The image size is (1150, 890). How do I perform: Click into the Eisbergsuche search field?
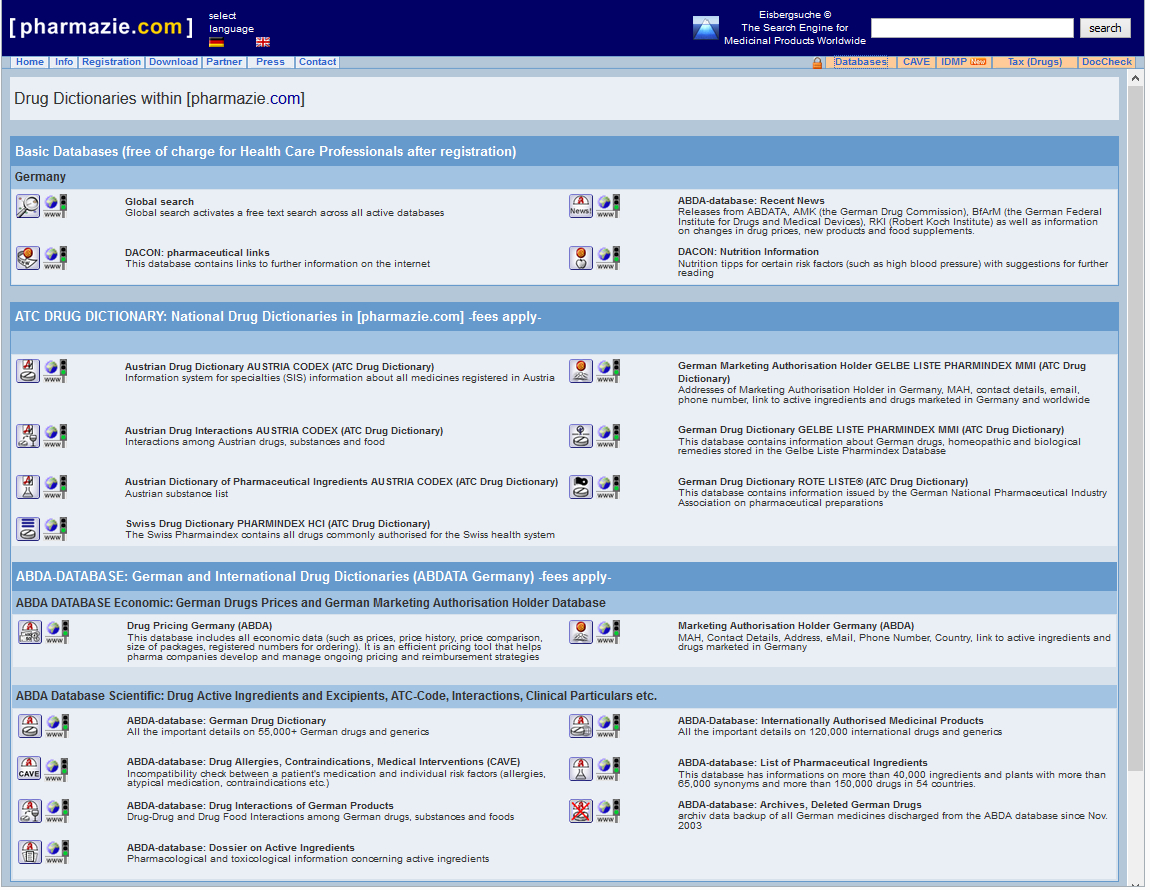(x=972, y=28)
